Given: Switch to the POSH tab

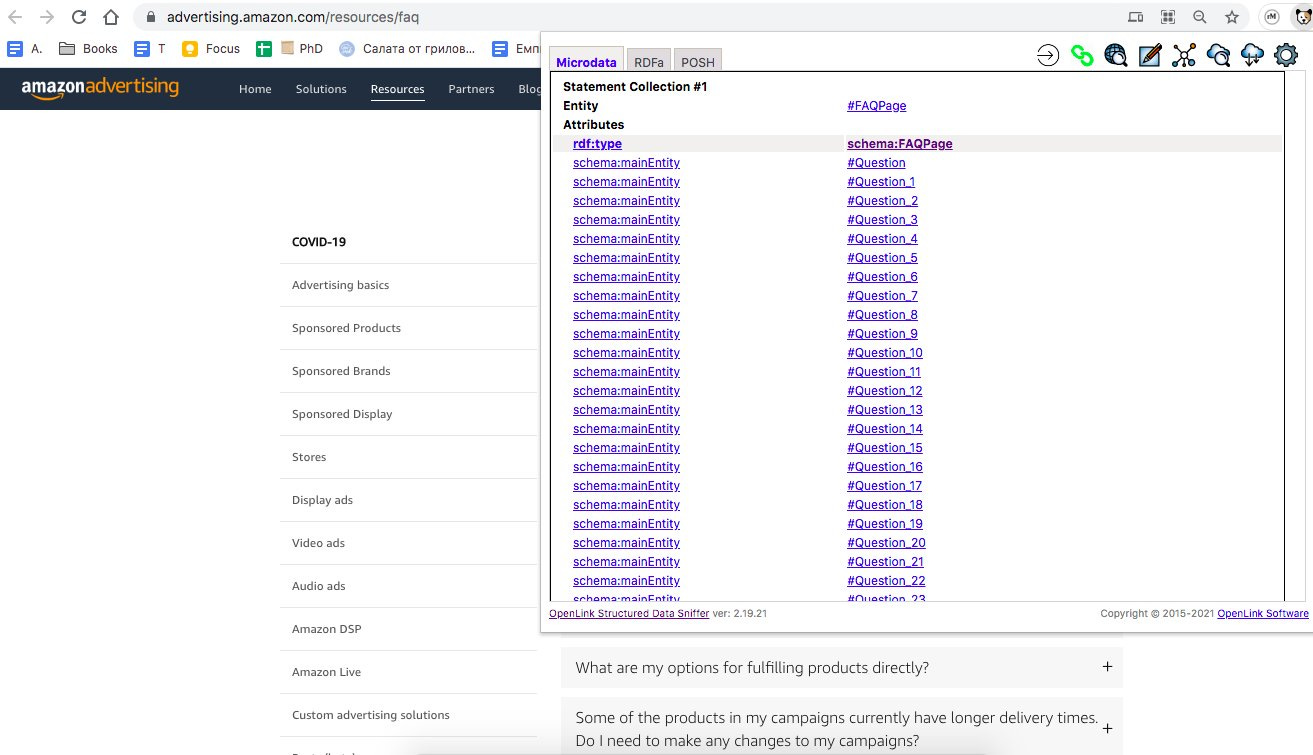Looking at the screenshot, I should click(x=698, y=61).
